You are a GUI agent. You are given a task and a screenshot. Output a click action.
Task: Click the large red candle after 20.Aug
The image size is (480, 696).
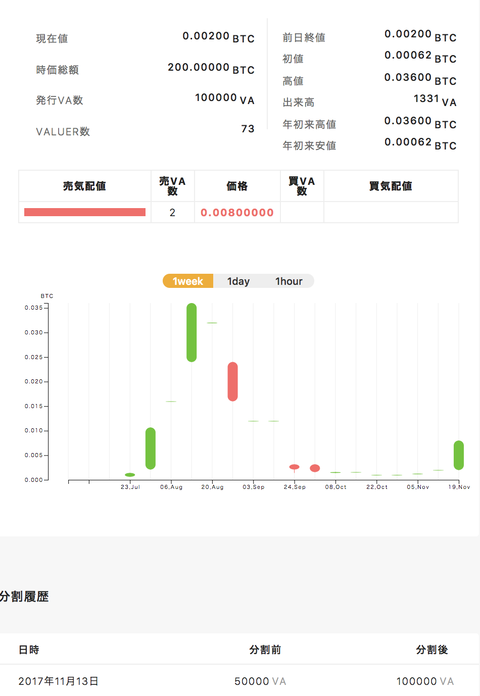(233, 382)
